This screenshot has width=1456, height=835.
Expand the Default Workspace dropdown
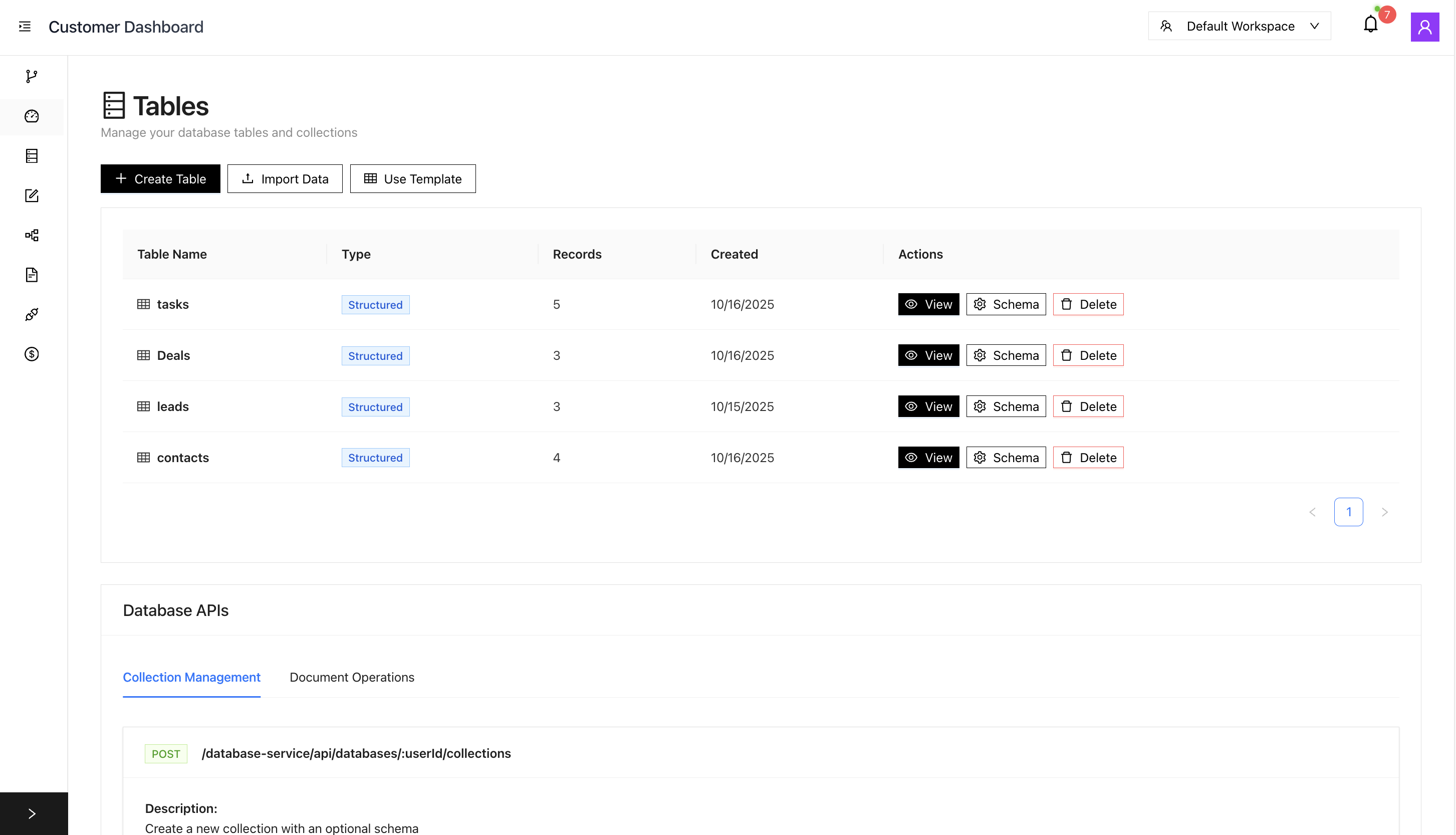pyautogui.click(x=1240, y=27)
